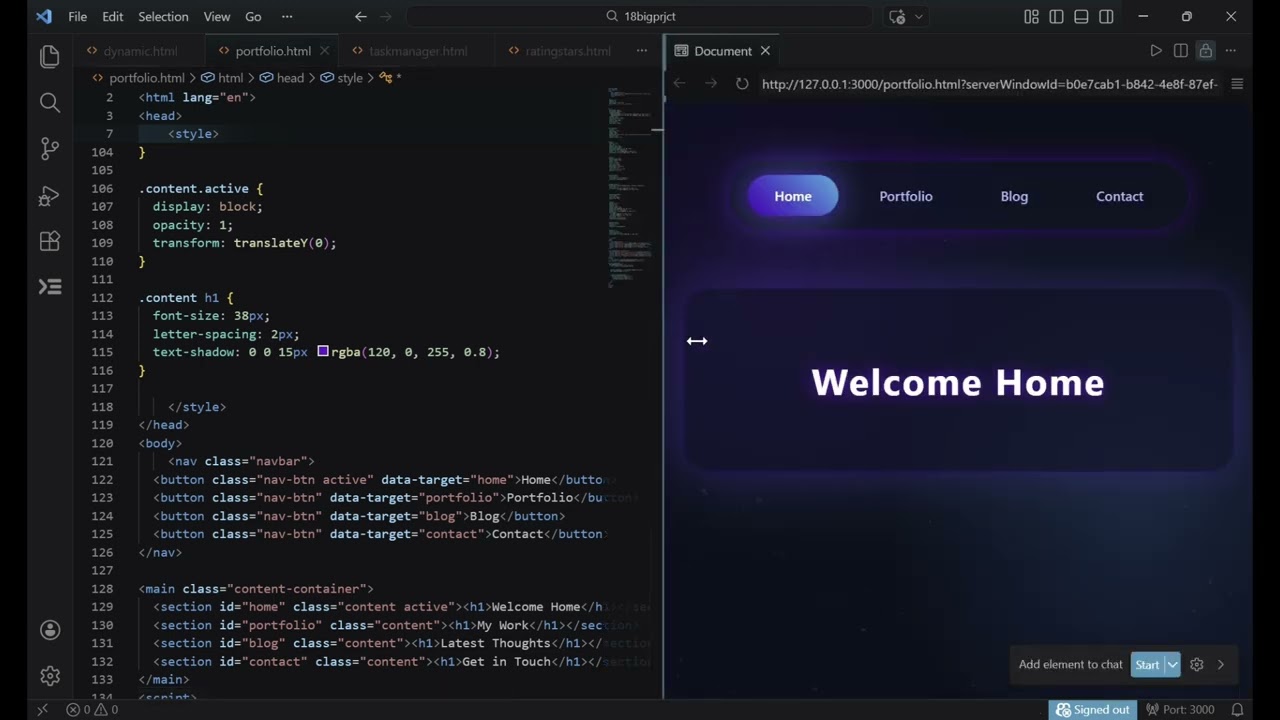Open More Actions in the preview group
The image size is (1280, 720).
(1231, 51)
